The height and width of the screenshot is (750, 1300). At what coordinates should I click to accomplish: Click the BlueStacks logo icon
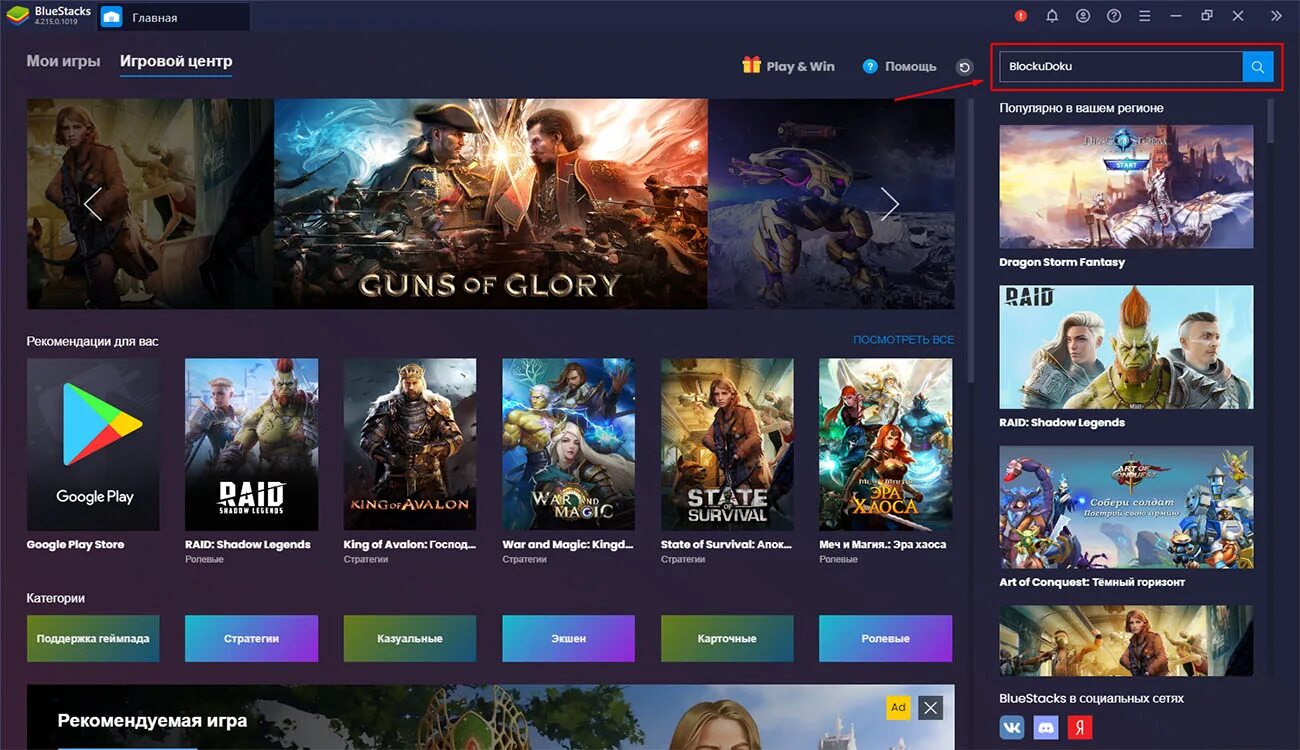point(16,16)
